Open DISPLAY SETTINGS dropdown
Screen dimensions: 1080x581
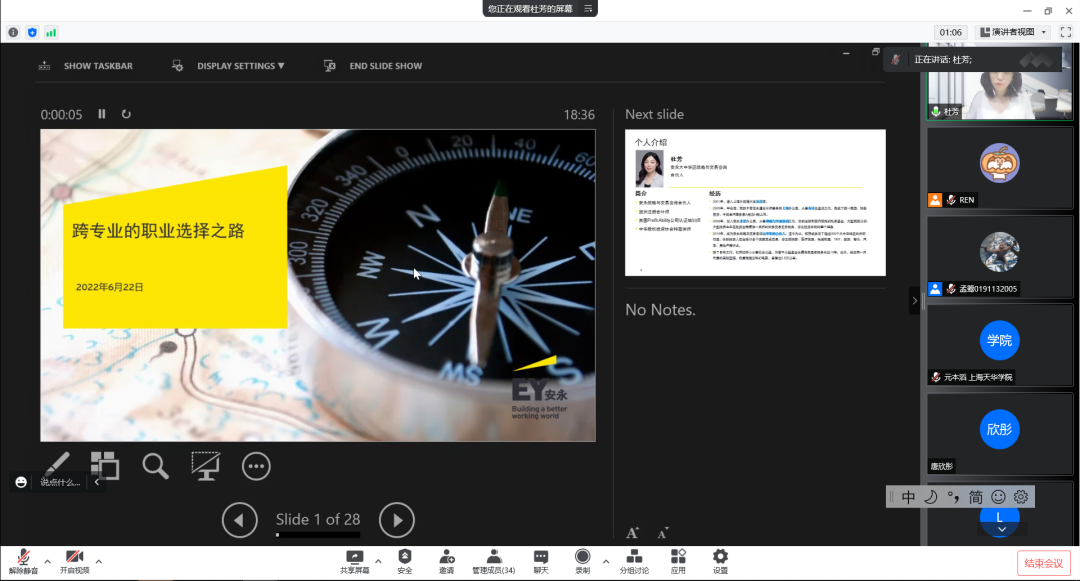point(230,66)
